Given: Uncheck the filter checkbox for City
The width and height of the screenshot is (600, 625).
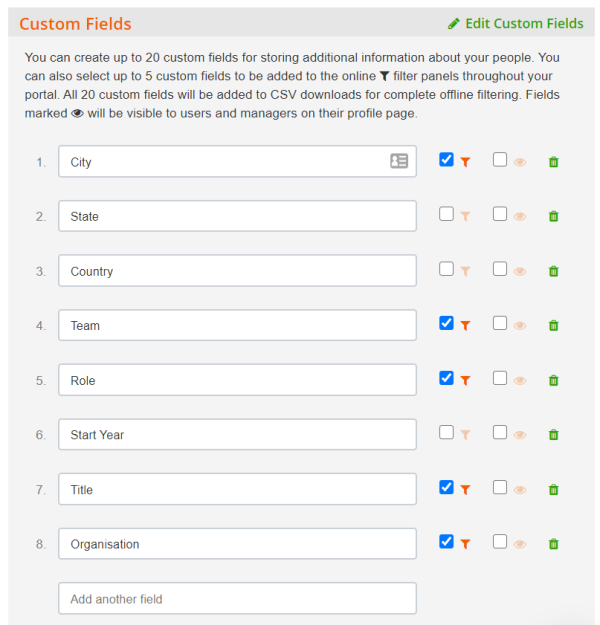Looking at the screenshot, I should tap(446, 159).
